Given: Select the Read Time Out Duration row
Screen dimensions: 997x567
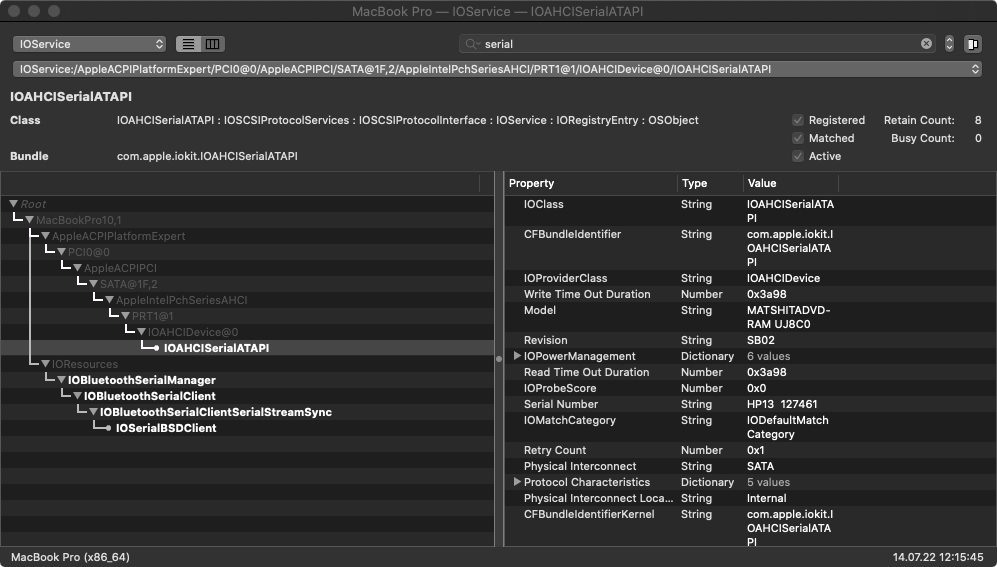Looking at the screenshot, I should pos(750,372).
